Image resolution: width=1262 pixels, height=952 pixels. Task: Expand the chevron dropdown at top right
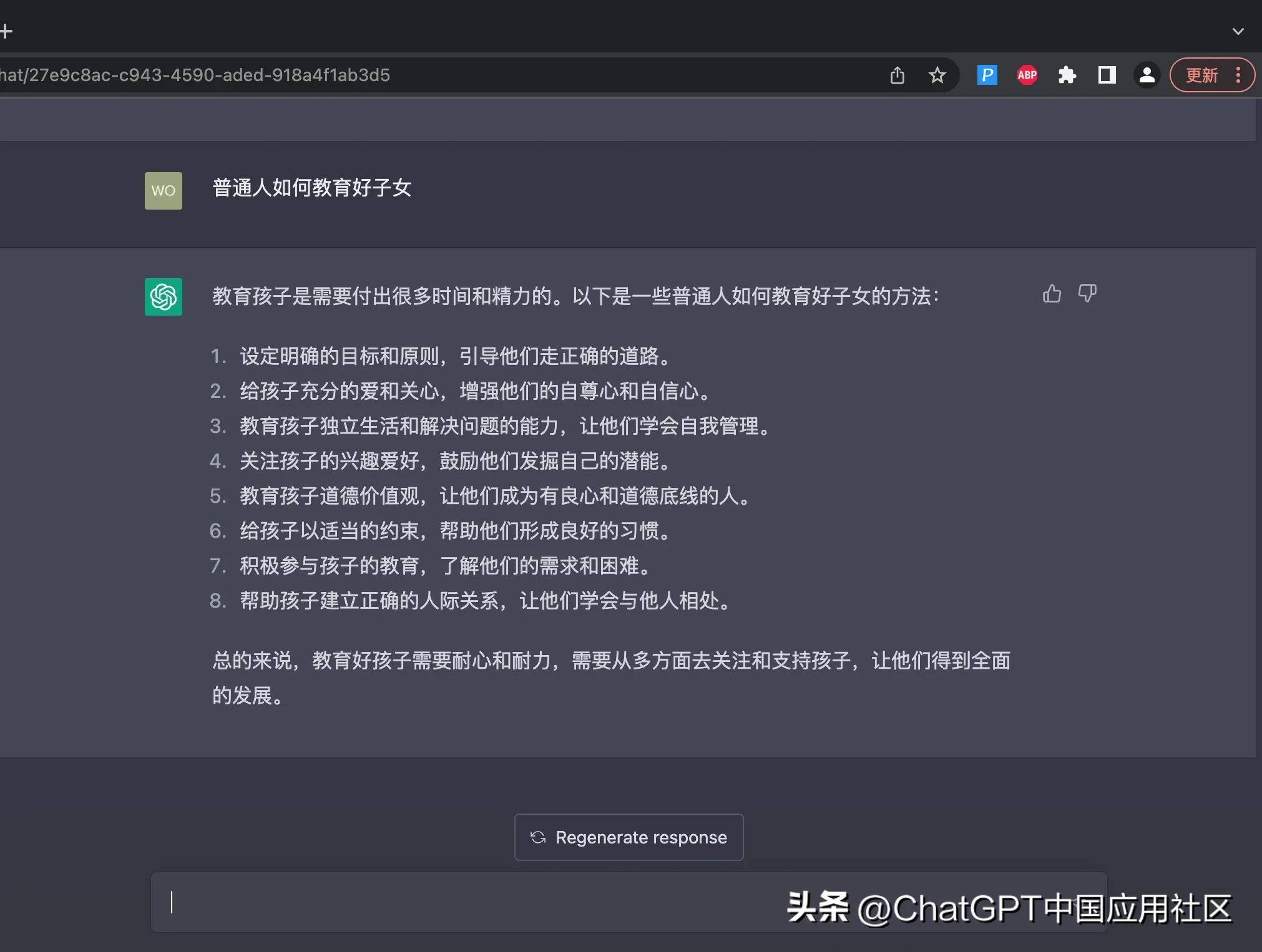[1238, 31]
